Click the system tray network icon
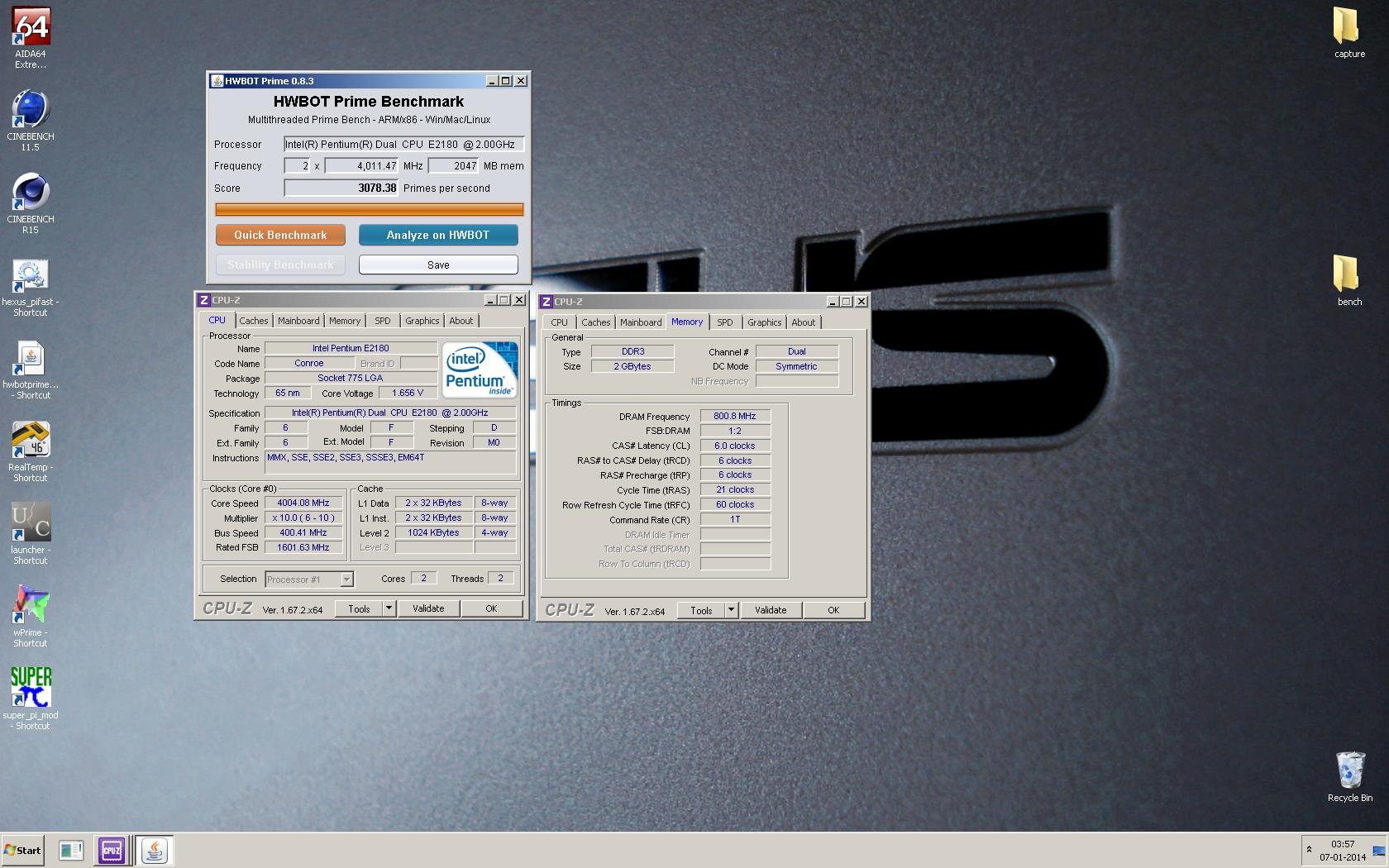The width and height of the screenshot is (1389, 868). 1378,851
